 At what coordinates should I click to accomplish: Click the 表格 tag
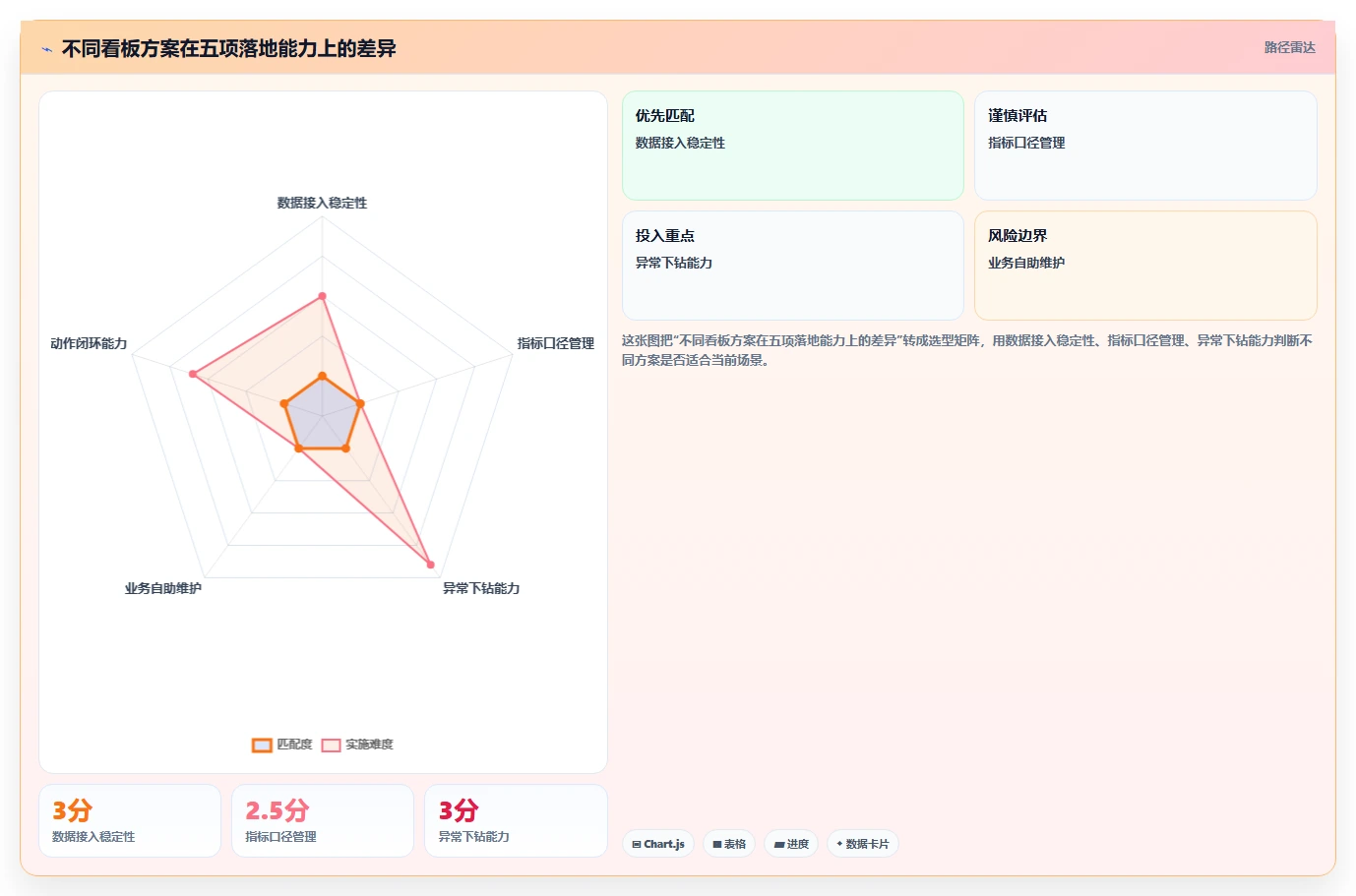pos(729,844)
